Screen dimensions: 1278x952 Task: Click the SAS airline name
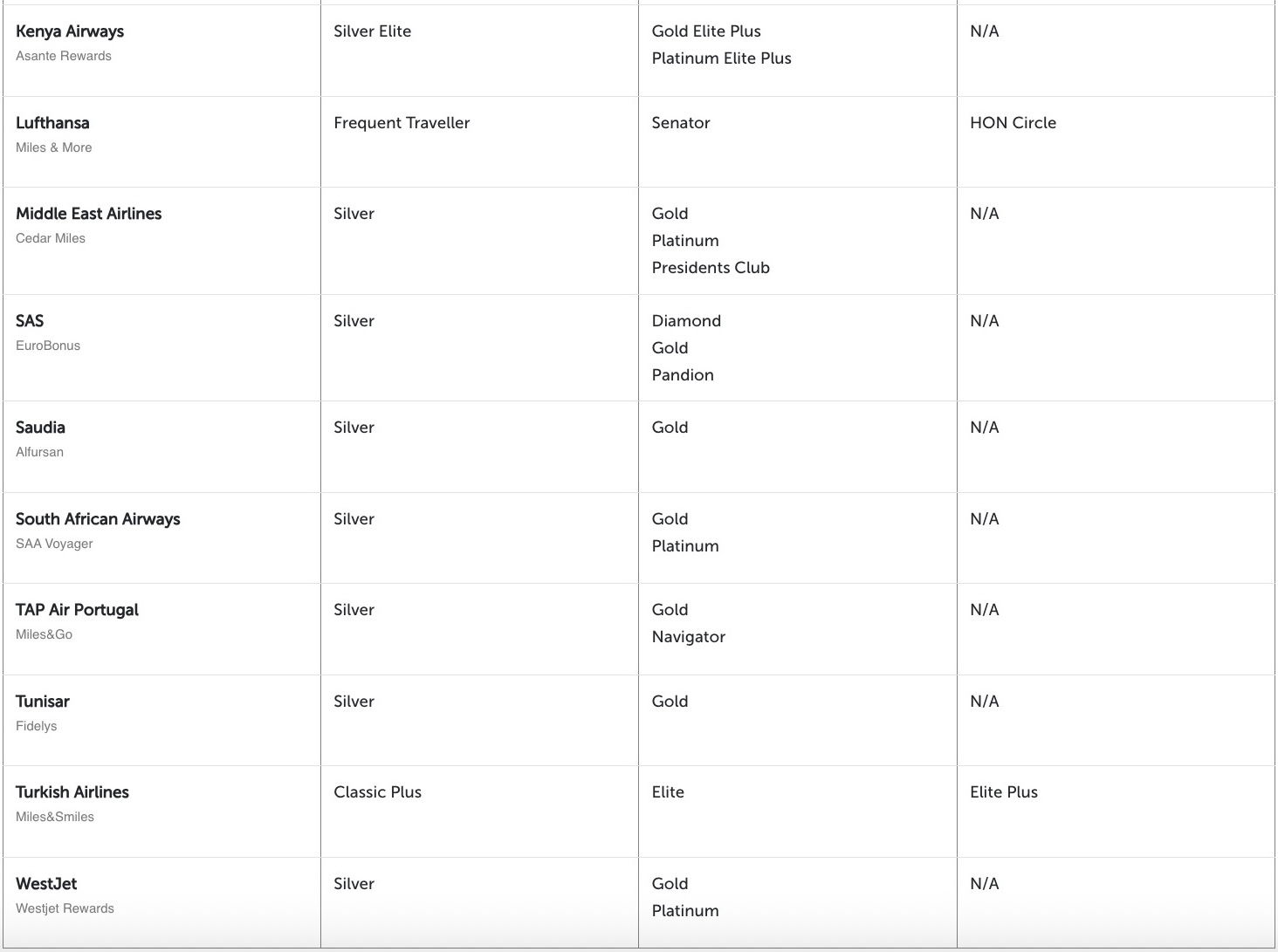click(x=30, y=321)
